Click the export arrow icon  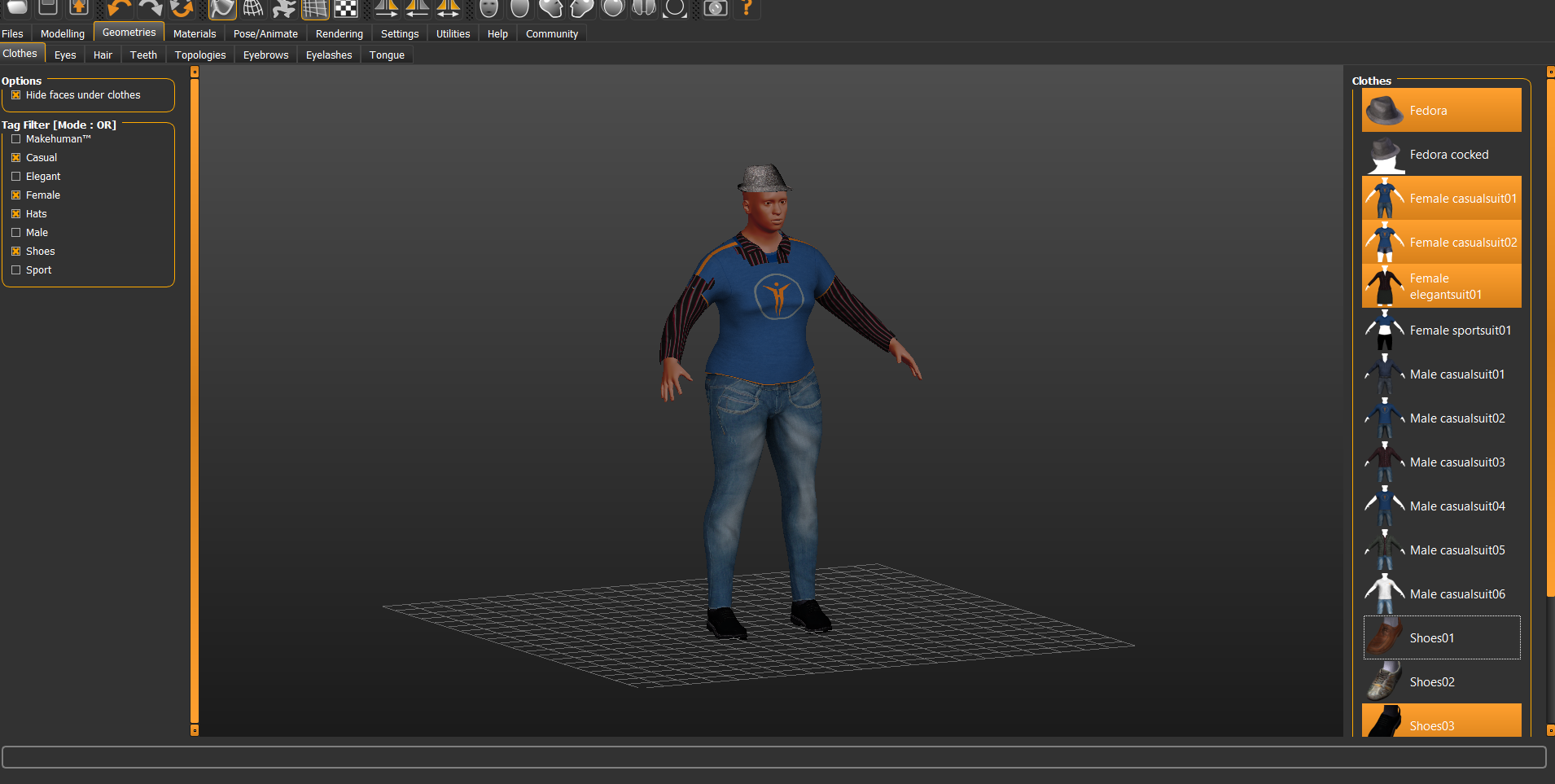pos(79,8)
